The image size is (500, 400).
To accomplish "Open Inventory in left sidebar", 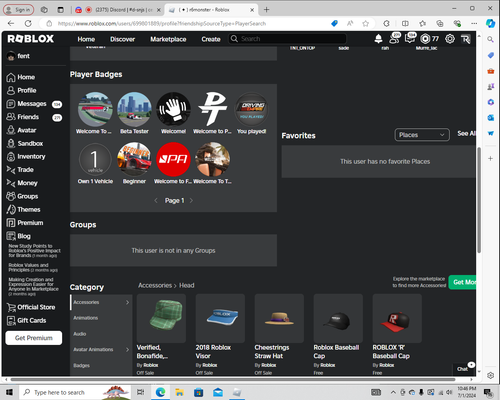I will [26, 157].
